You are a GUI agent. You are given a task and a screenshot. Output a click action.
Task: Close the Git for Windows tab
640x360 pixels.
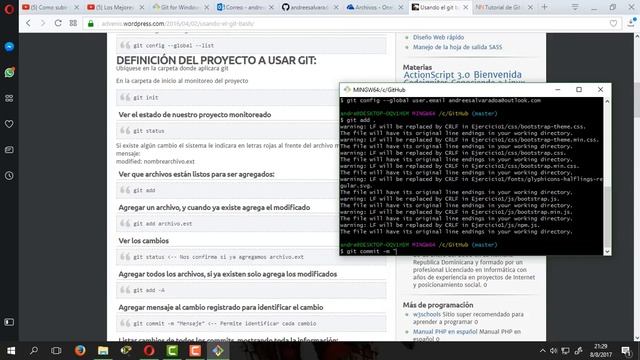pyautogui.click(x=207, y=7)
